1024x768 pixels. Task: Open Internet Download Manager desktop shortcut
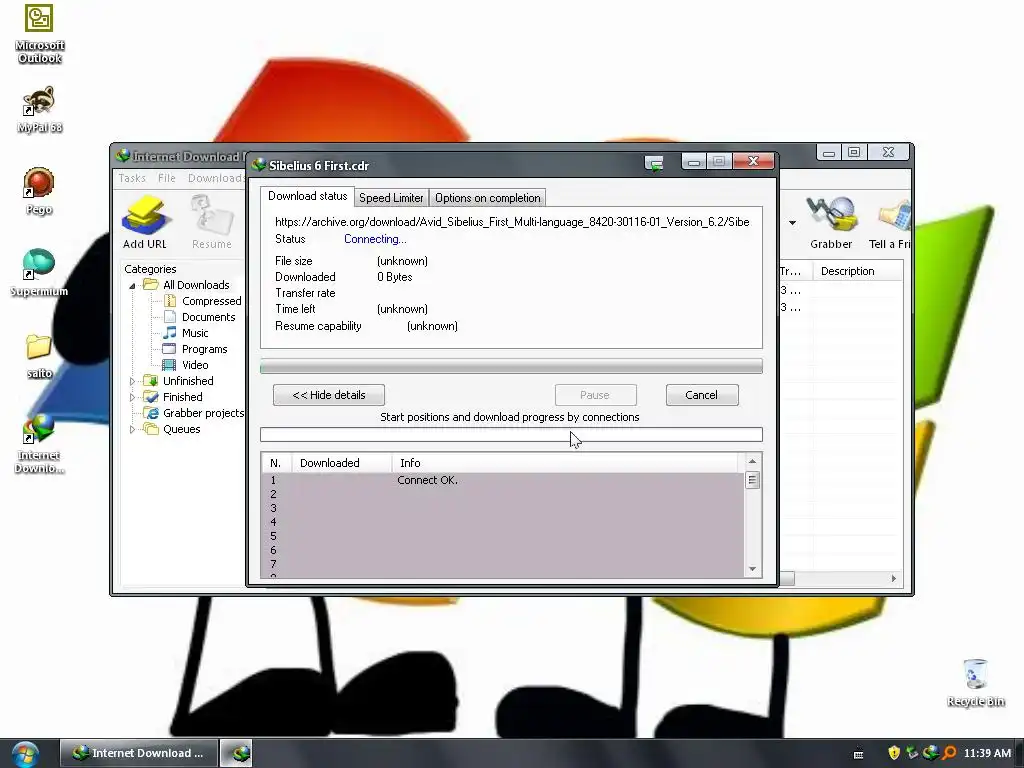tap(39, 444)
